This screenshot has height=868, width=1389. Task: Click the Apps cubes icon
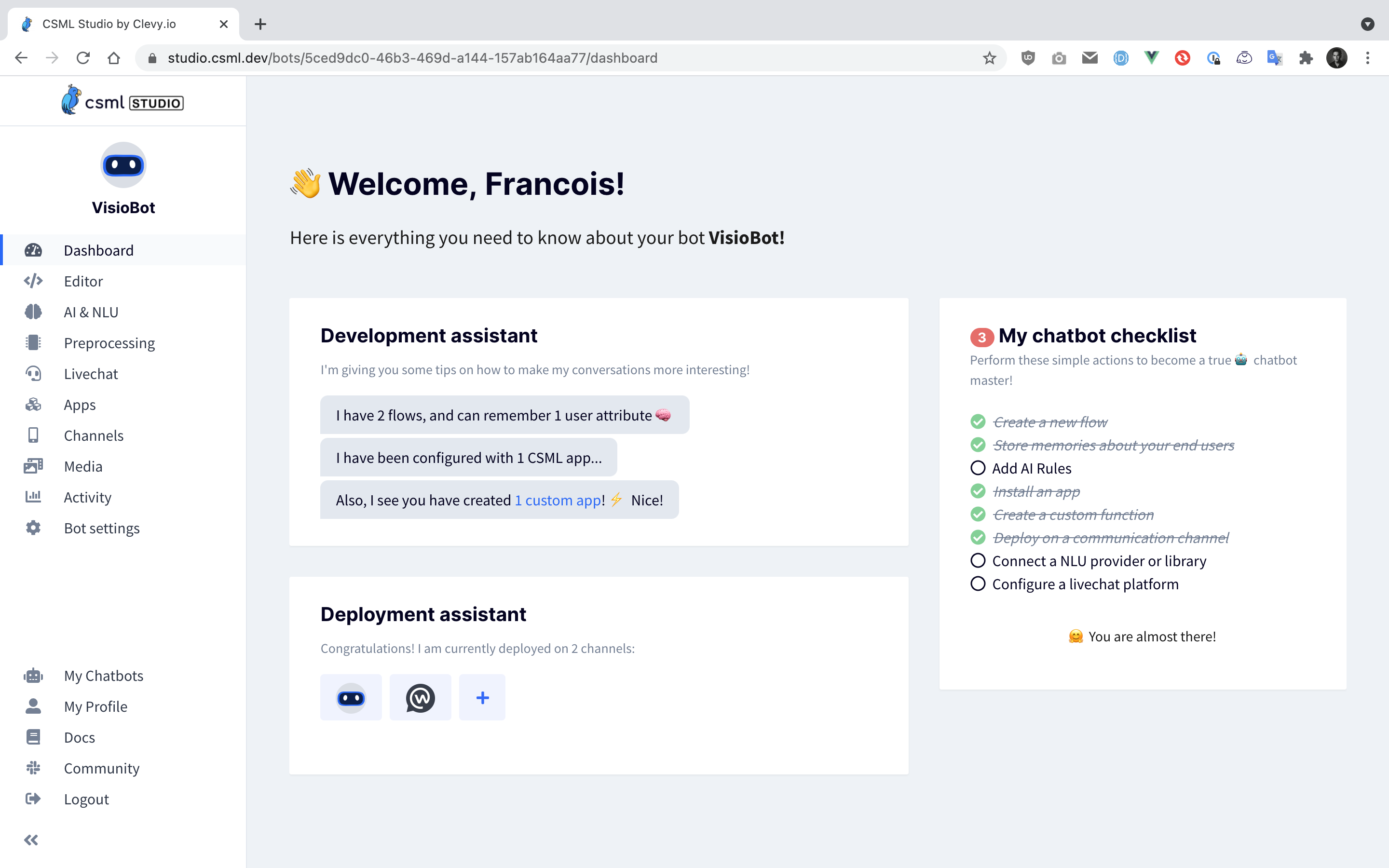[33, 405]
